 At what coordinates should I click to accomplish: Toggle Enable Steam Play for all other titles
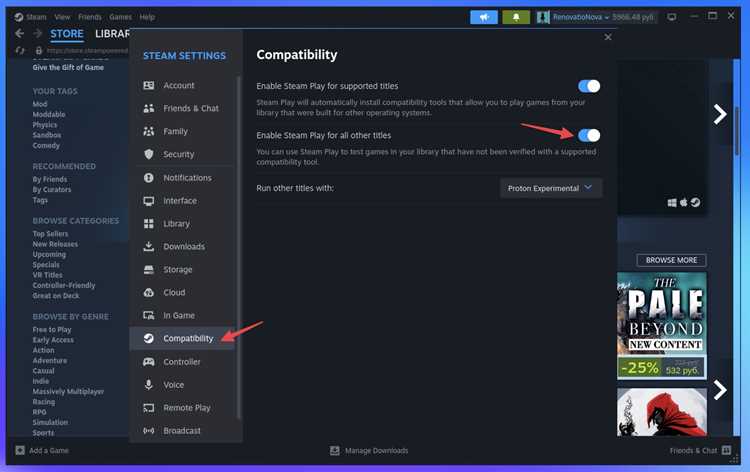(x=589, y=135)
